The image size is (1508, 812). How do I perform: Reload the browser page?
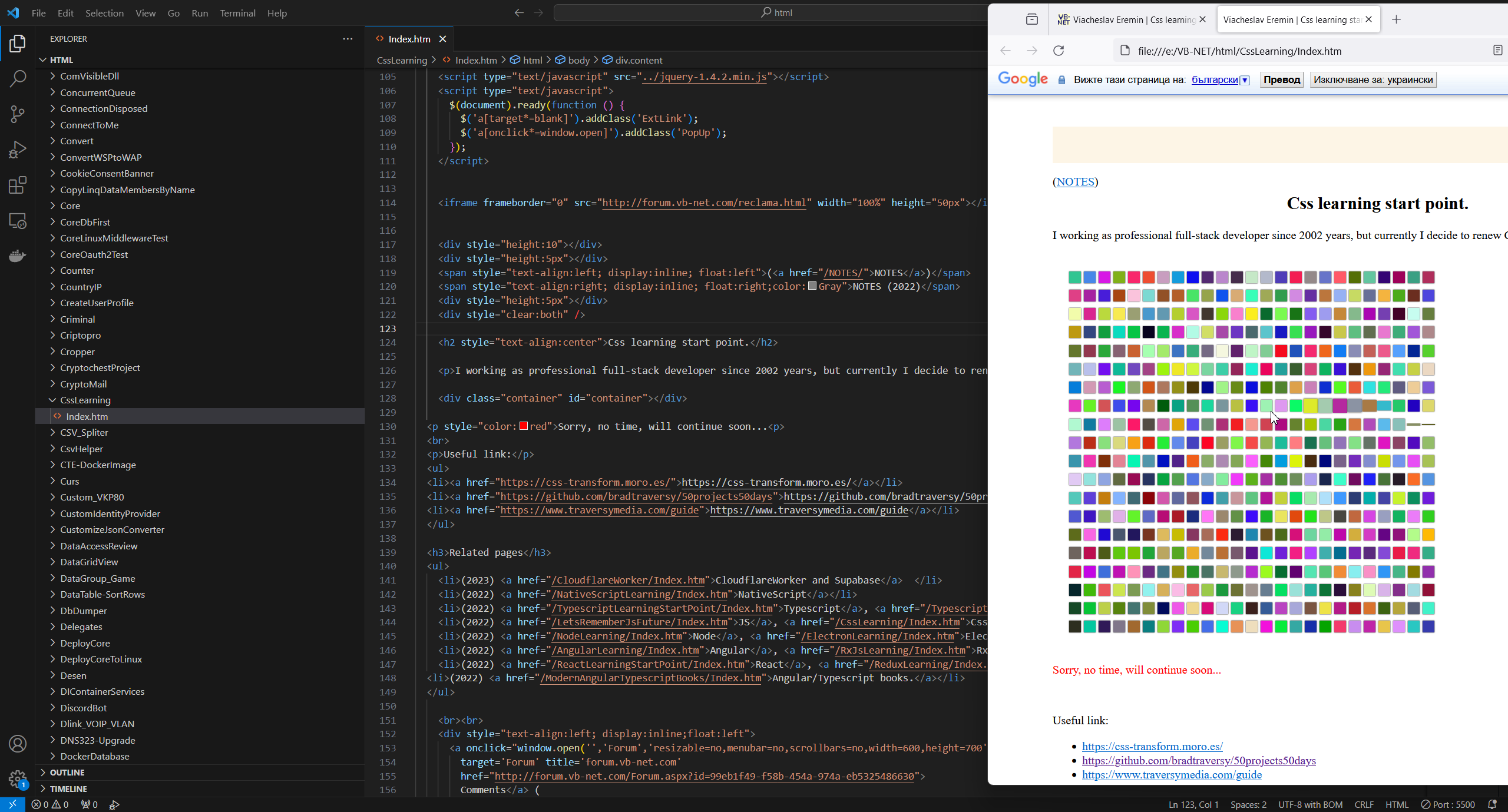pos(1059,51)
